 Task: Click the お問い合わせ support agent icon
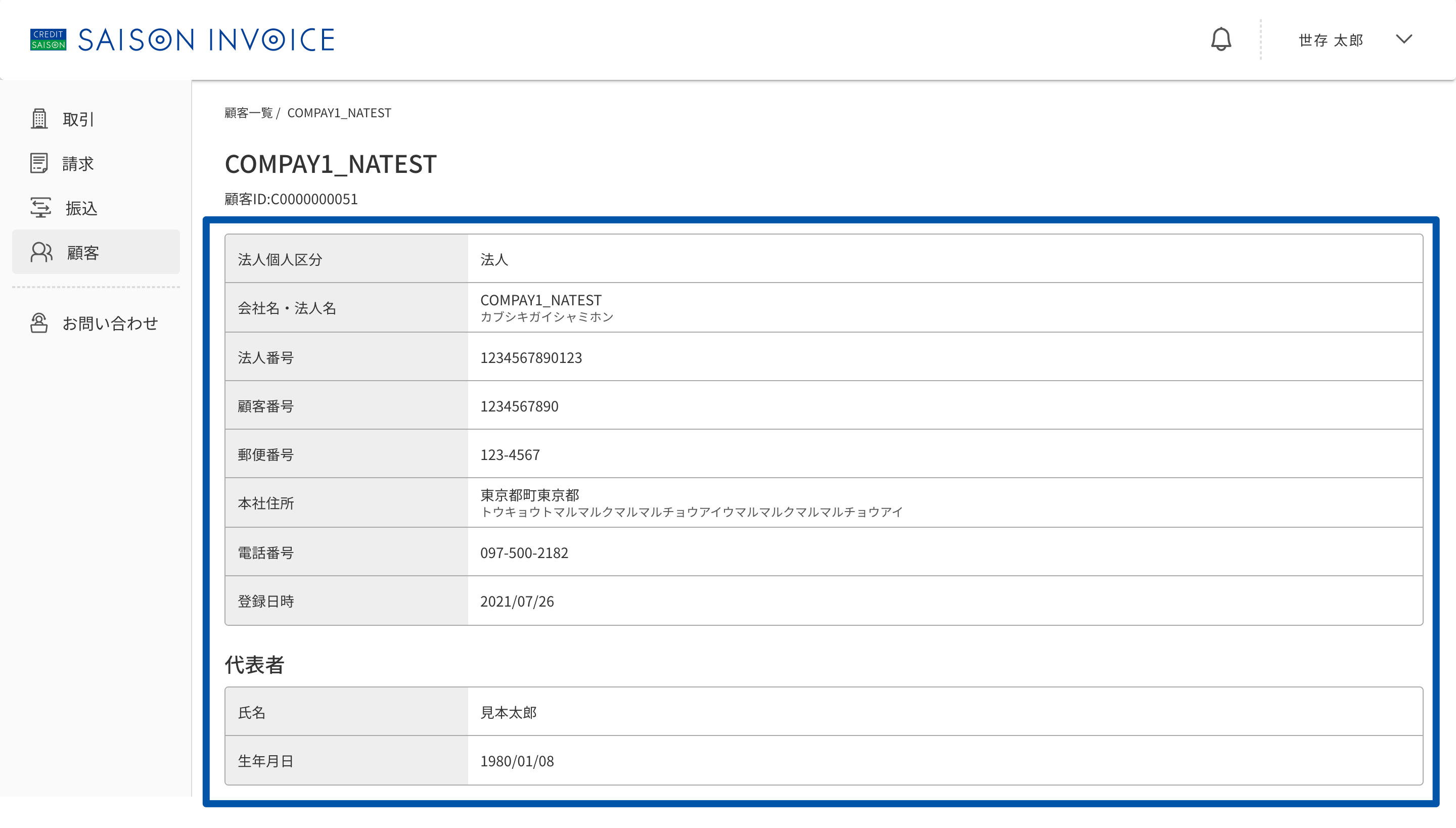(39, 323)
